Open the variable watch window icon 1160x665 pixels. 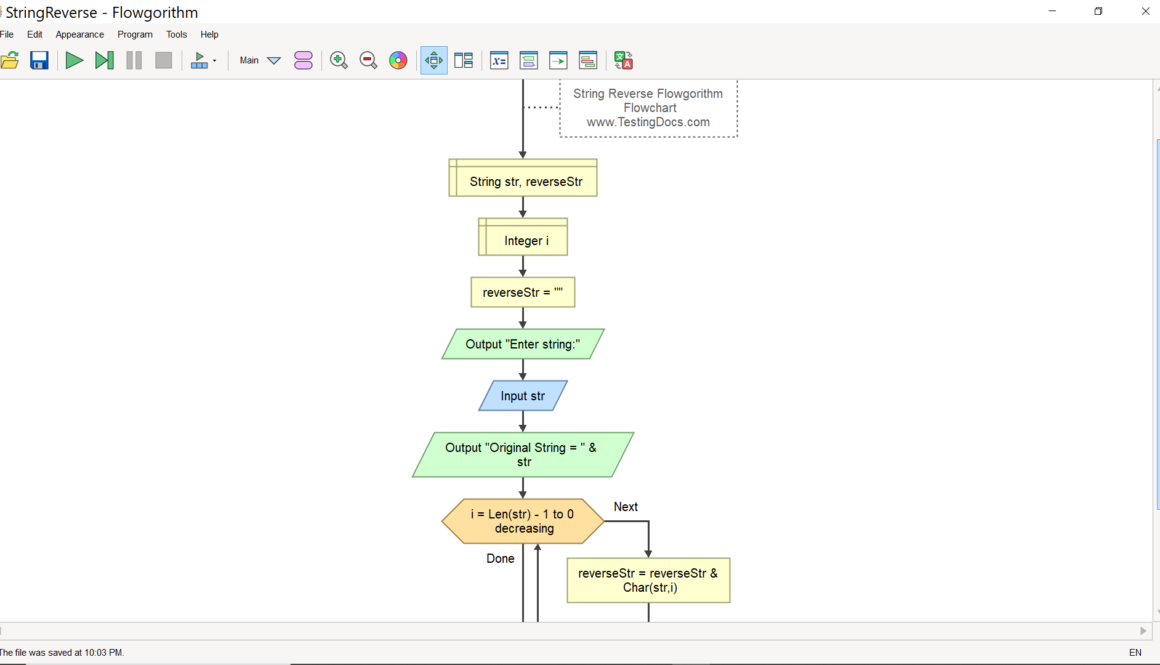(499, 61)
